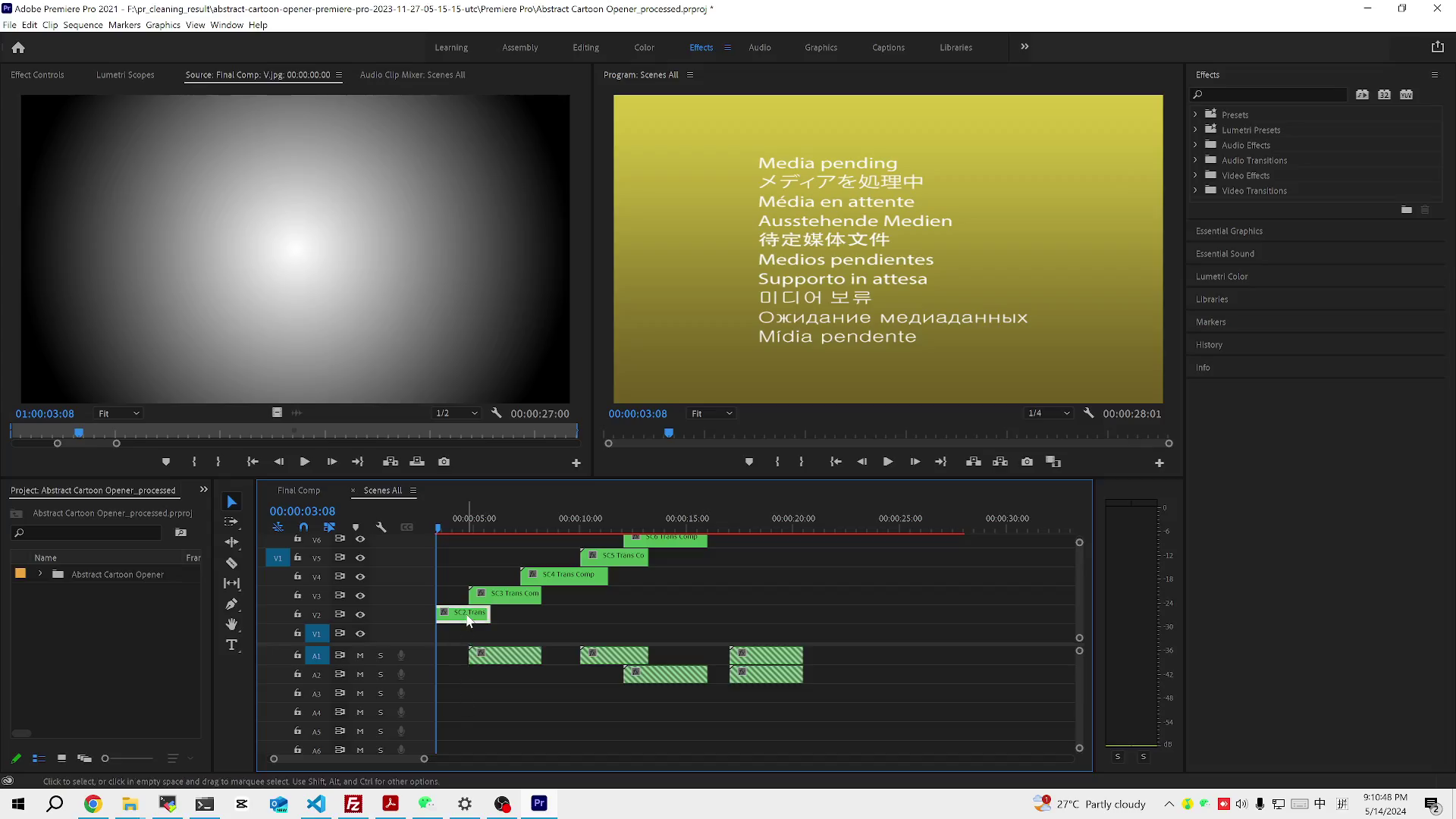This screenshot has height=819, width=1456.
Task: Open the Sequence menu
Action: click(x=83, y=25)
